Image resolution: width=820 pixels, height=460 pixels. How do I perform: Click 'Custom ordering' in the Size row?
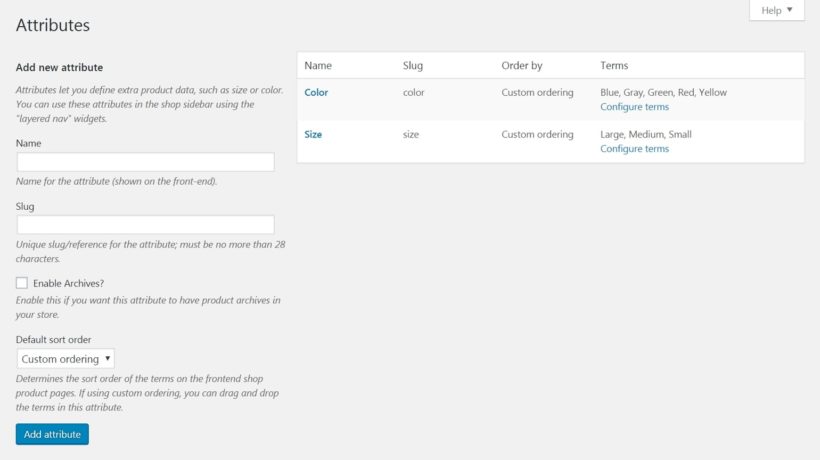point(537,134)
